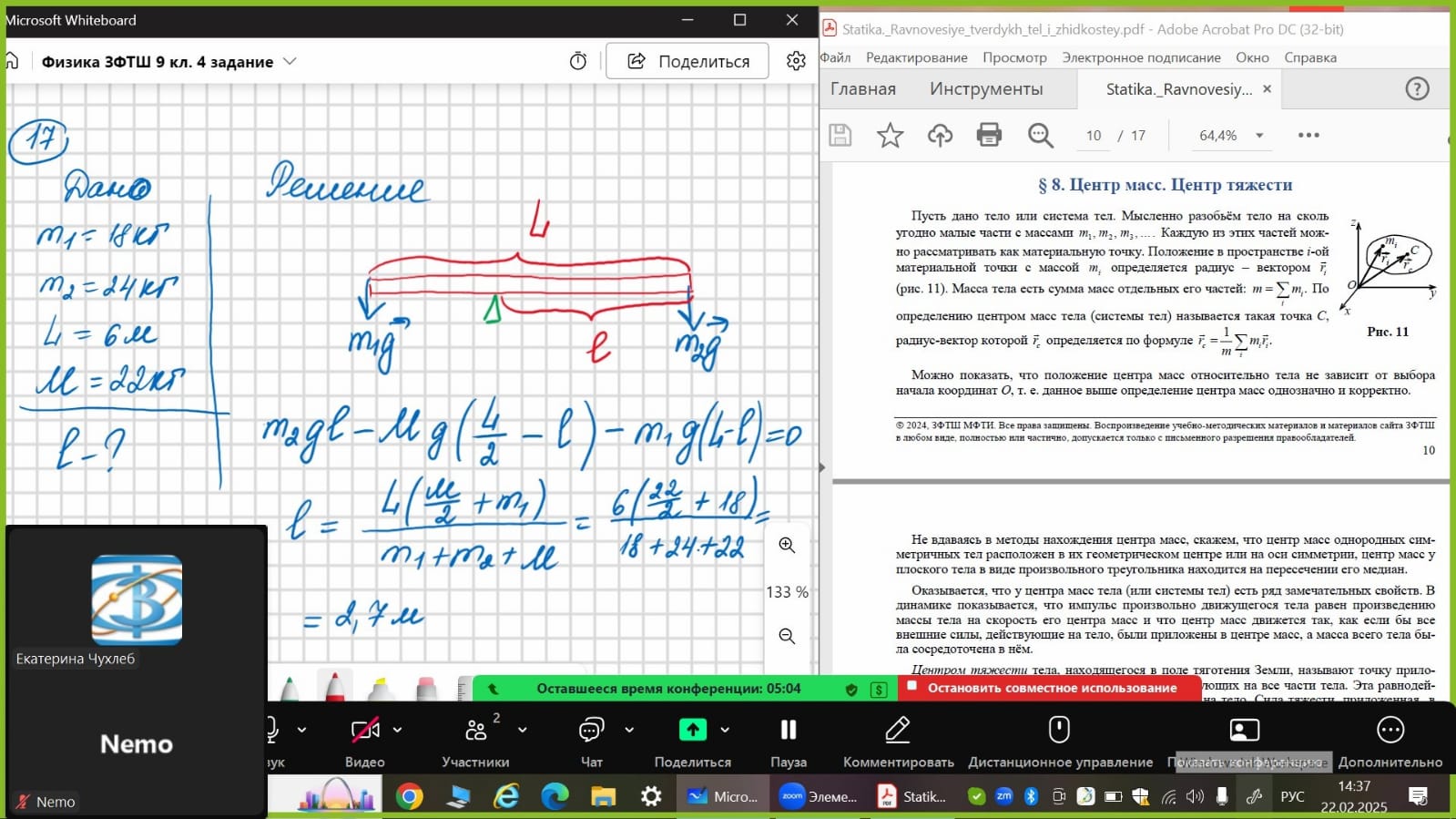Expand the Acrobat zoom level dropdown
The width and height of the screenshot is (1456, 819).
click(x=1259, y=135)
